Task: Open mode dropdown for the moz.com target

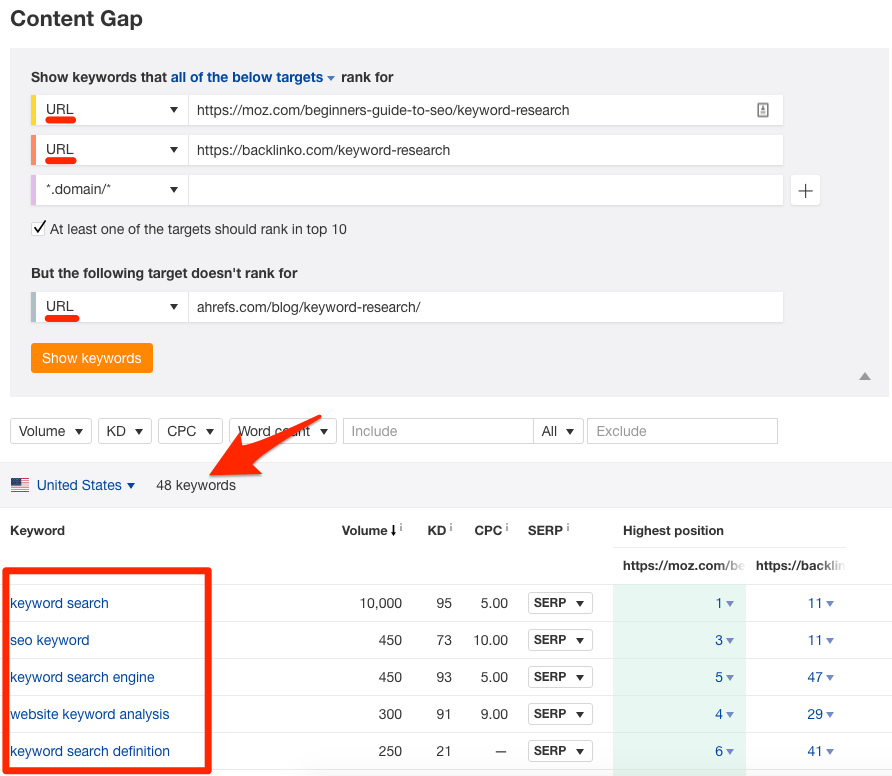Action: pyautogui.click(x=112, y=110)
